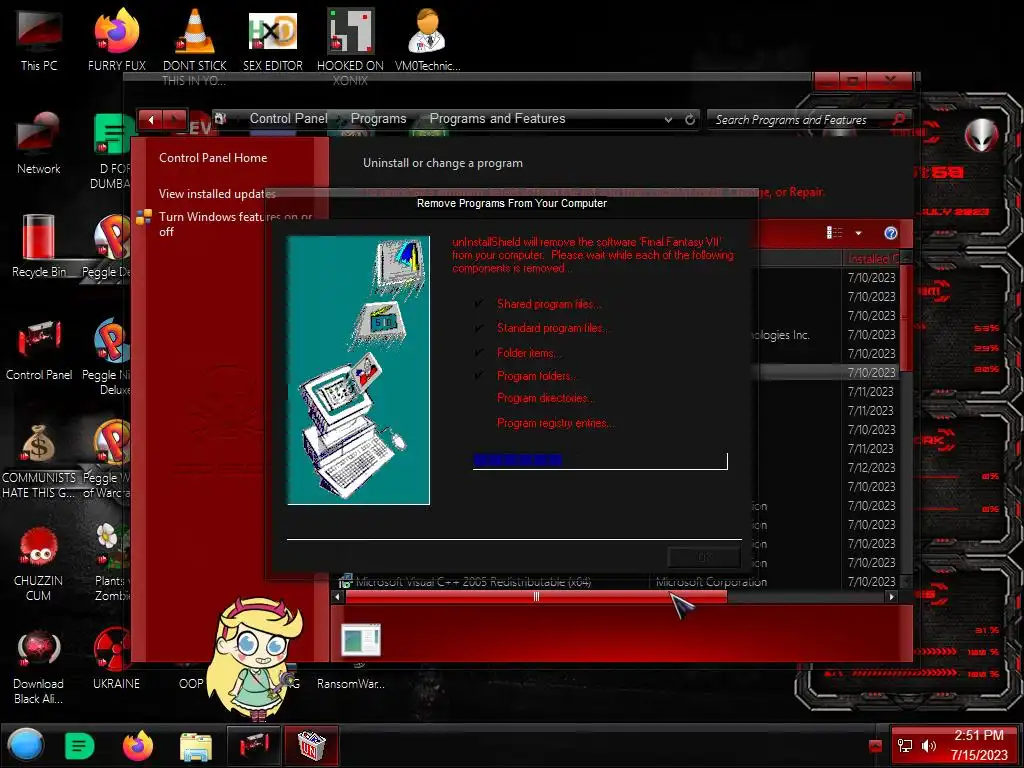The height and width of the screenshot is (768, 1024).
Task: Click the 'Uninstall or change a program' heading
Action: pyautogui.click(x=443, y=163)
